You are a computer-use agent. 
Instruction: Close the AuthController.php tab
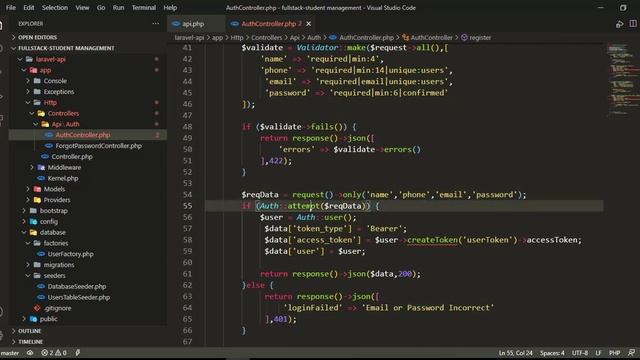click(309, 24)
